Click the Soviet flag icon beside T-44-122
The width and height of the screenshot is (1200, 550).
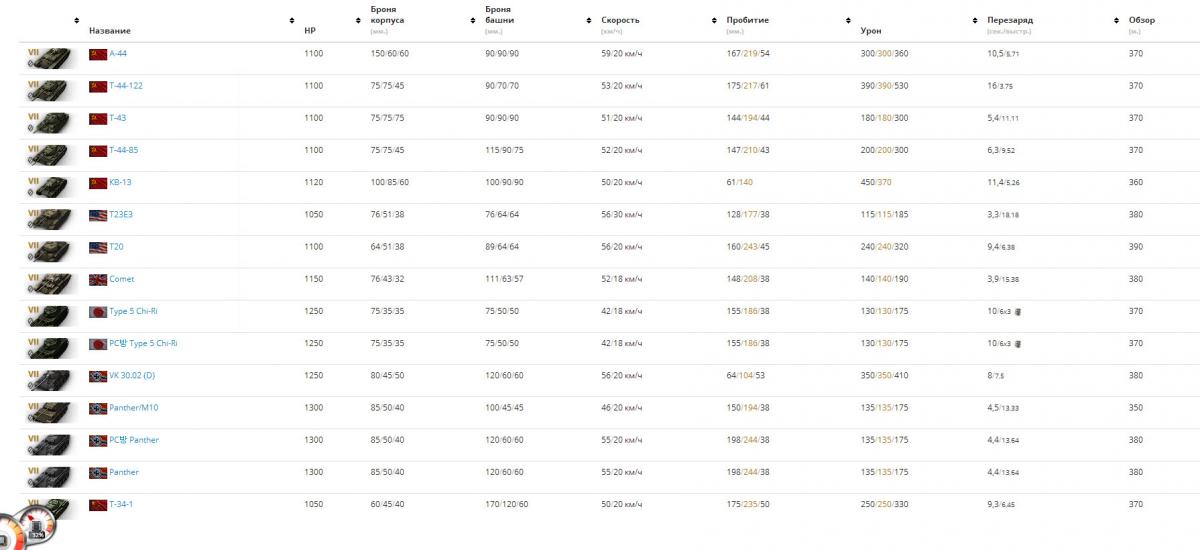pyautogui.click(x=98, y=86)
